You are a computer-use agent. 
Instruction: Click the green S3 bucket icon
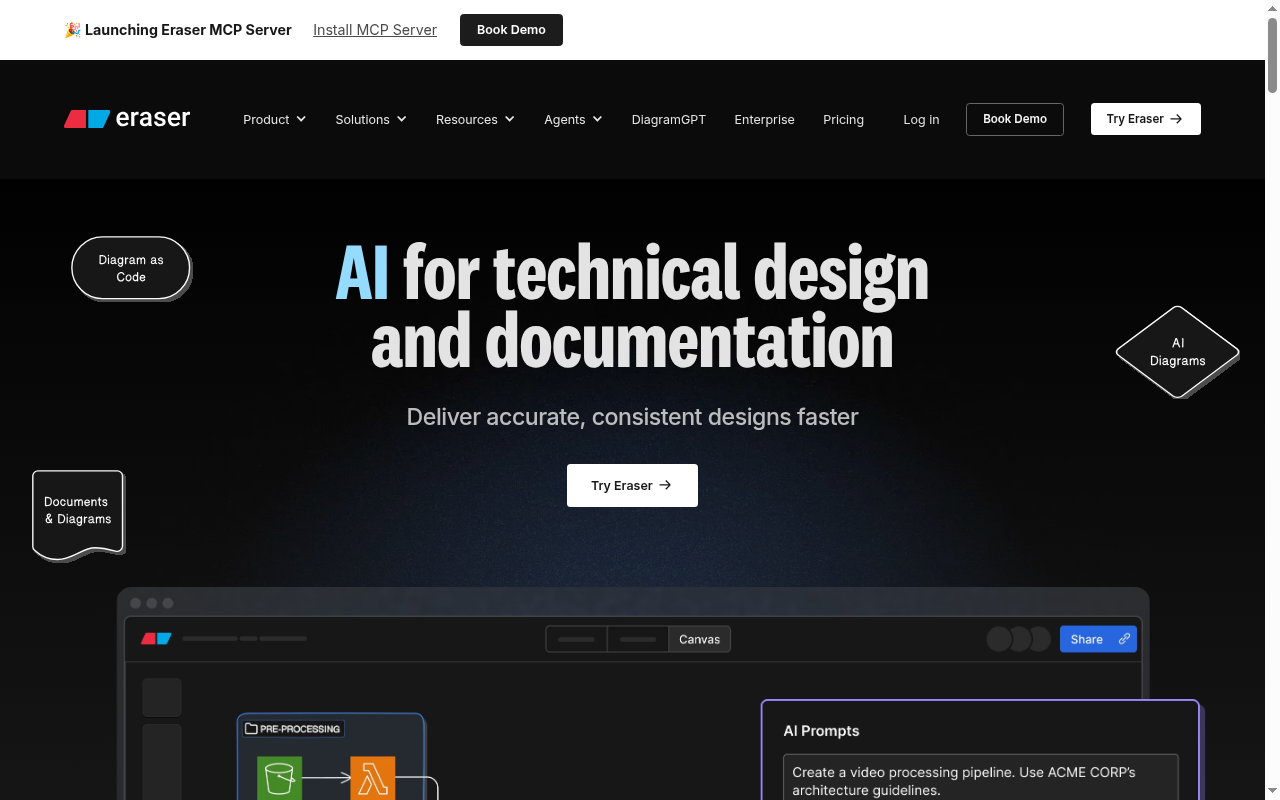[280, 779]
